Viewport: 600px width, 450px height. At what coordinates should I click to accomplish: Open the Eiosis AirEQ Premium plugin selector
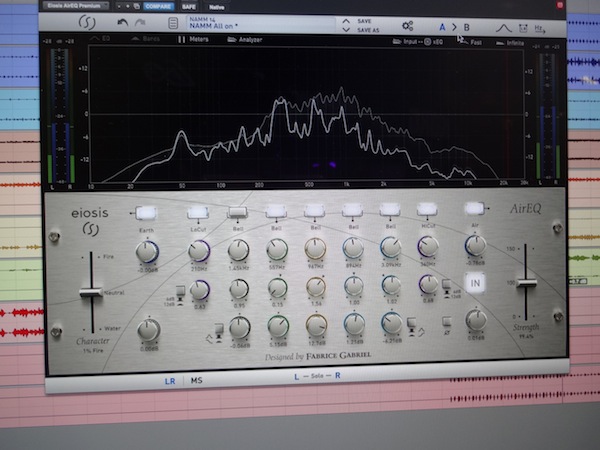[x=75, y=6]
